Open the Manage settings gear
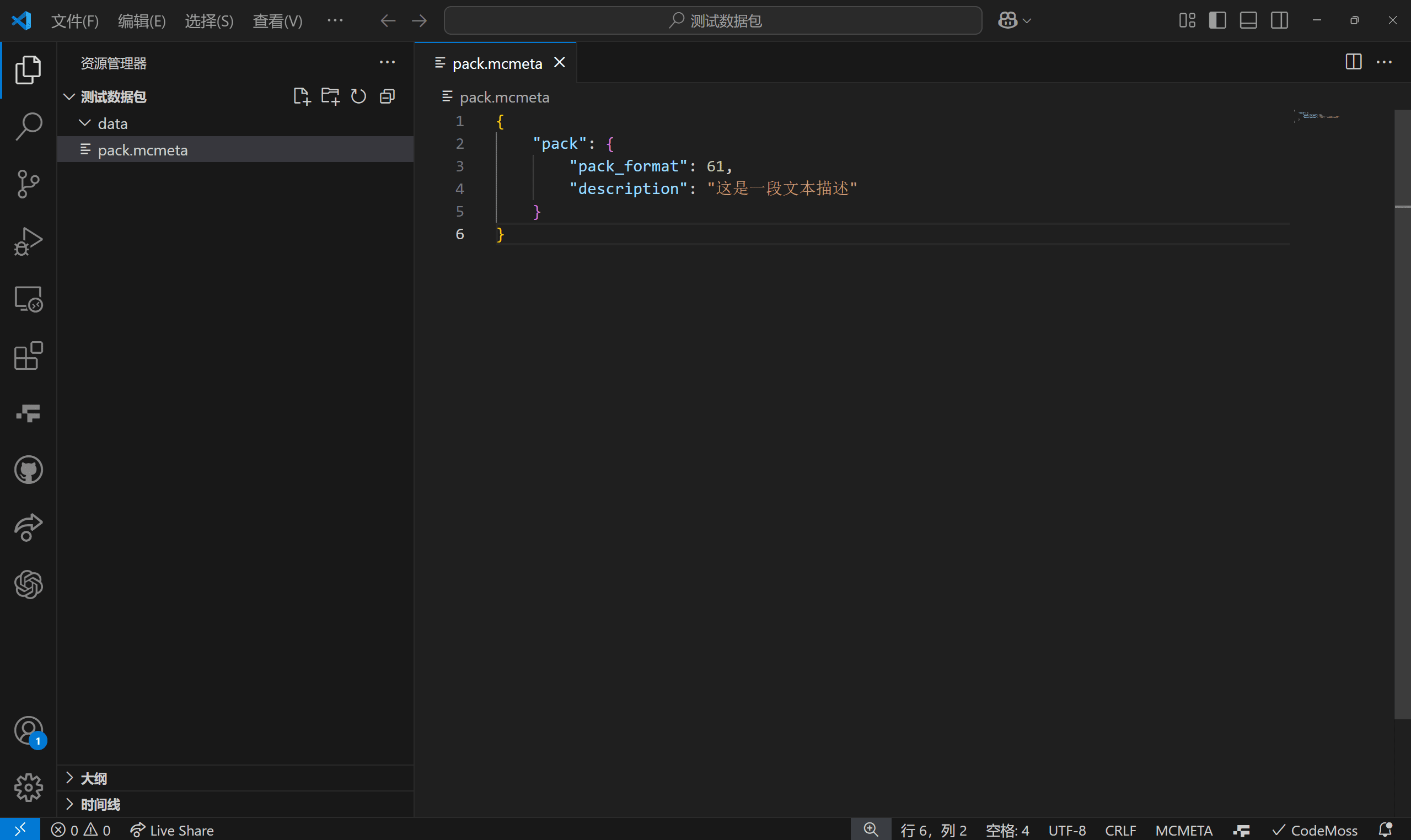The image size is (1411, 840). click(28, 787)
